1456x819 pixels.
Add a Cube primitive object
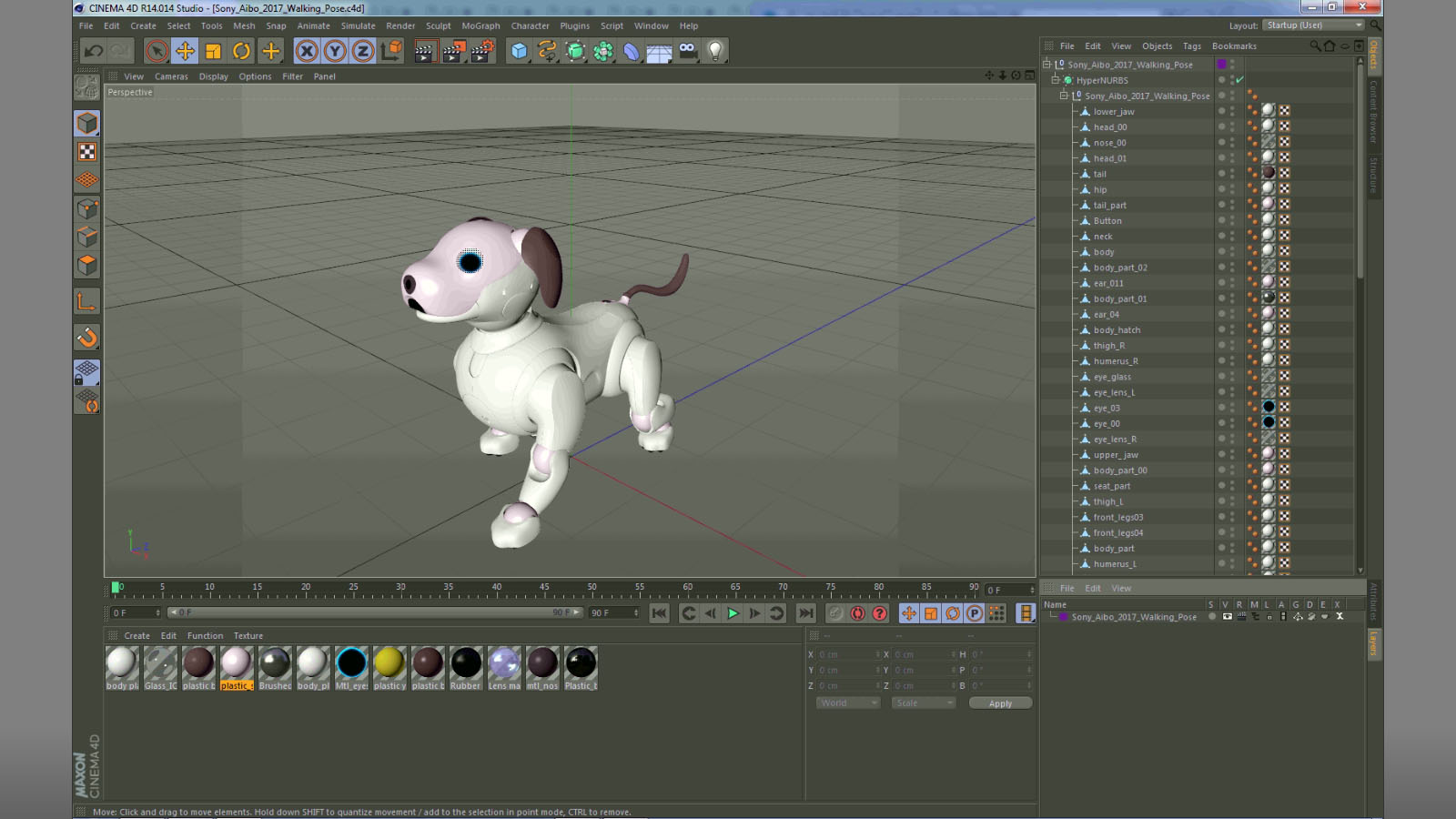[x=519, y=51]
